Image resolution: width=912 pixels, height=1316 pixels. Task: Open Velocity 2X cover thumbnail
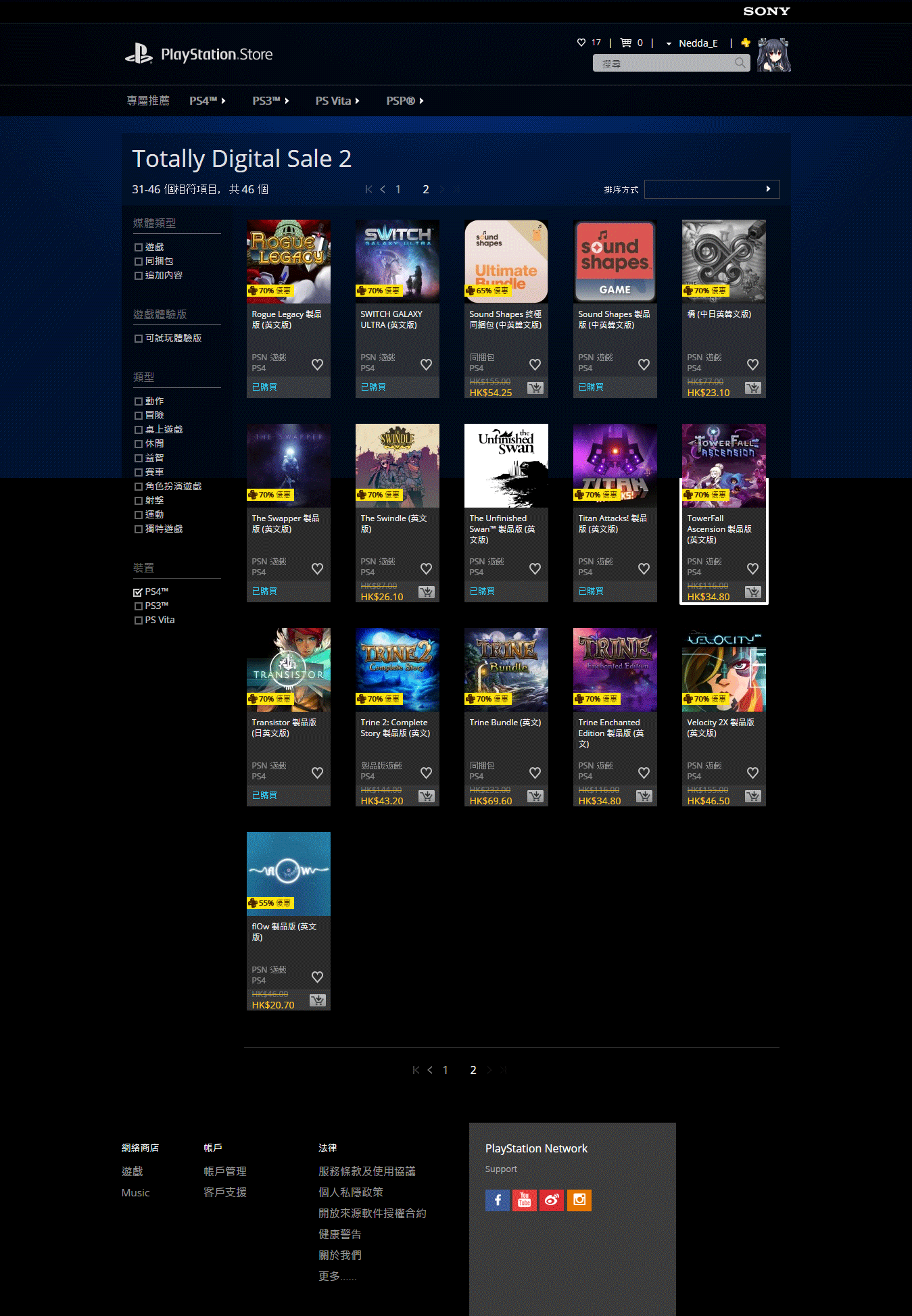pyautogui.click(x=724, y=670)
